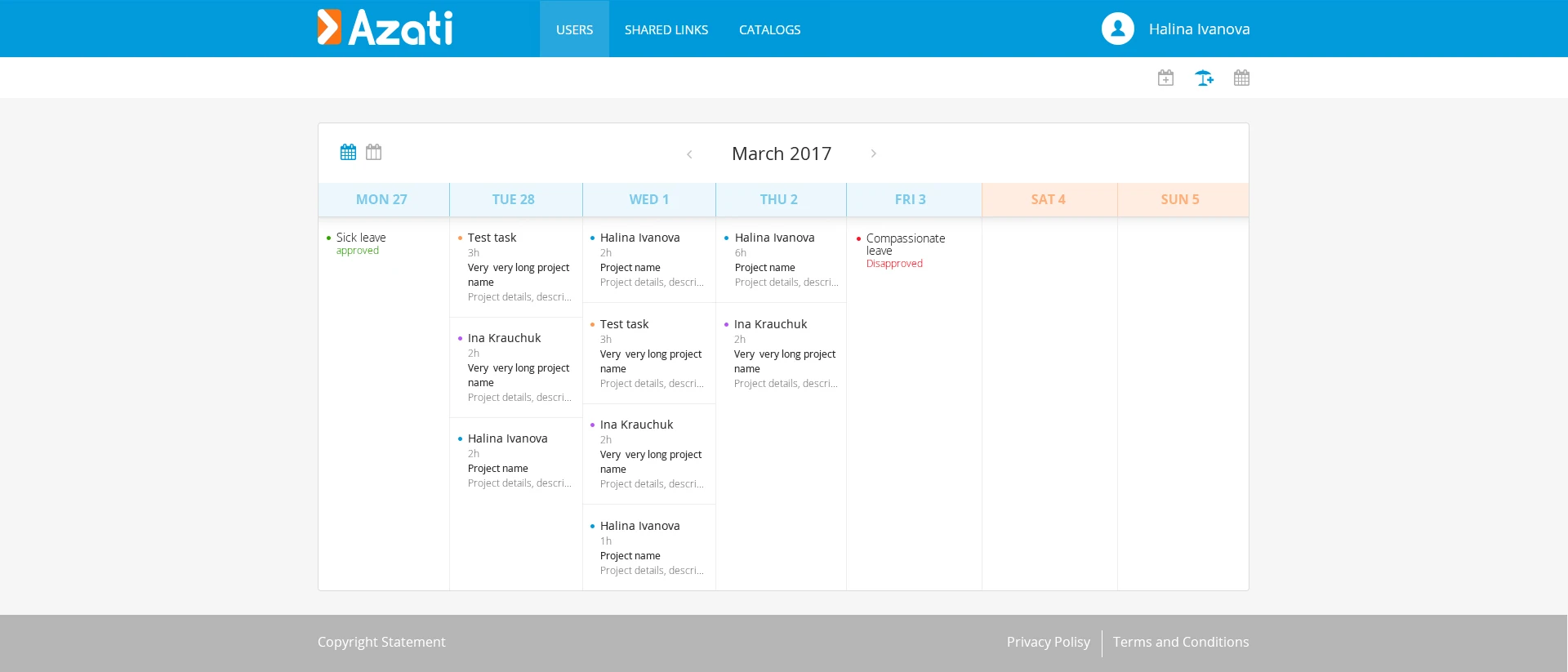
Task: Open Copyright Statement link
Action: 381,642
